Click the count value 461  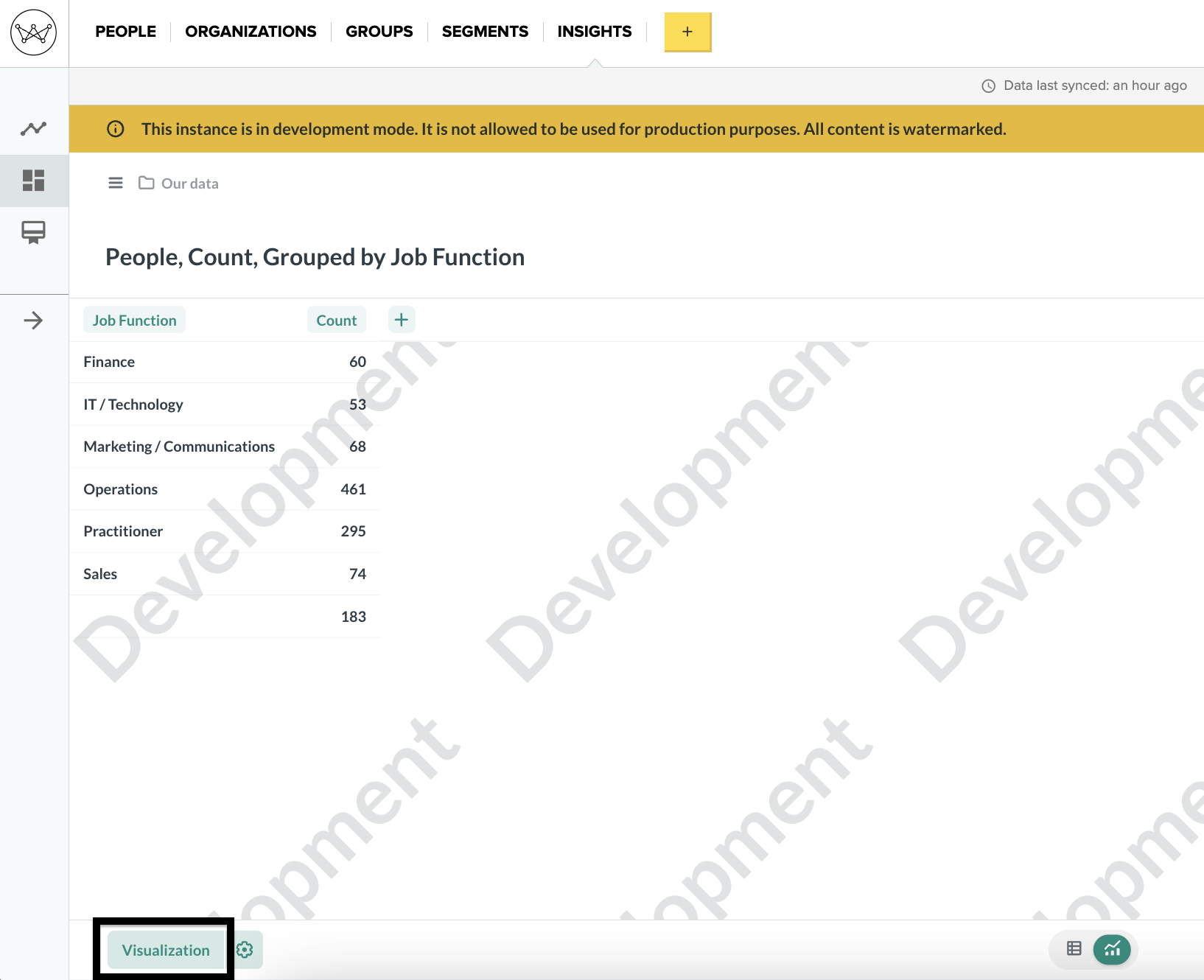click(353, 489)
